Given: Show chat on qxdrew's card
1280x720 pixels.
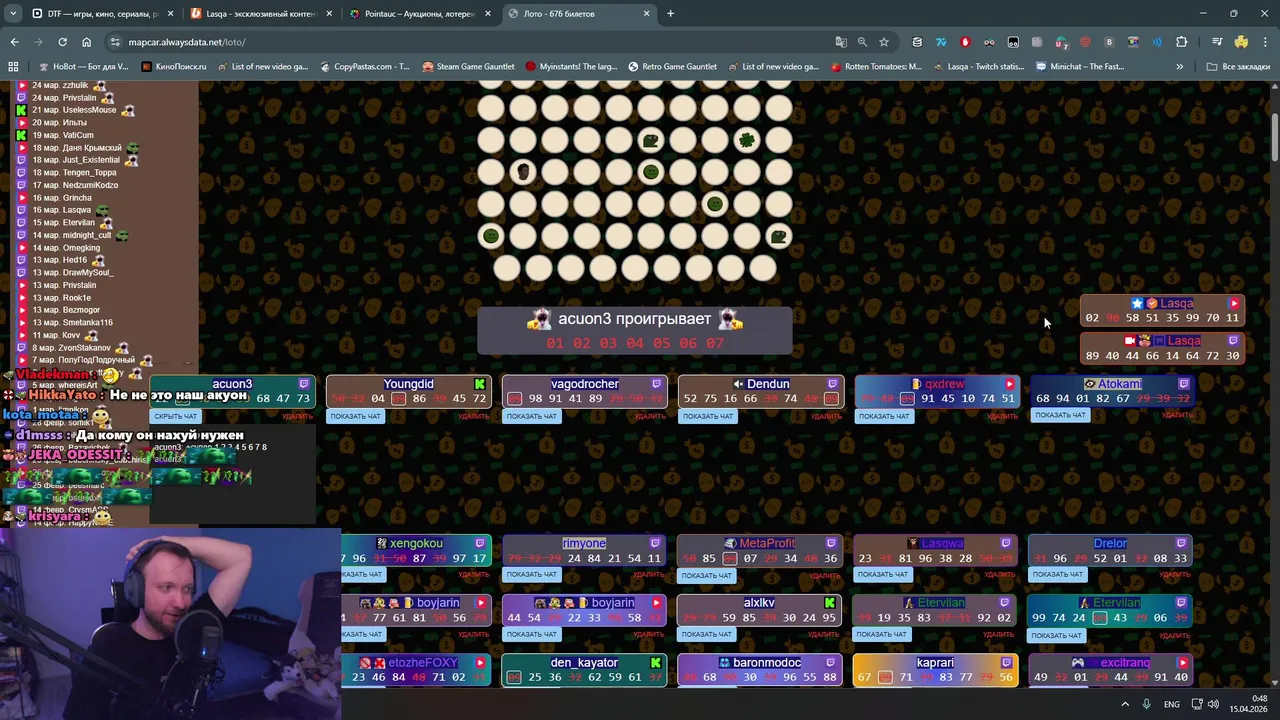Looking at the screenshot, I should [883, 416].
